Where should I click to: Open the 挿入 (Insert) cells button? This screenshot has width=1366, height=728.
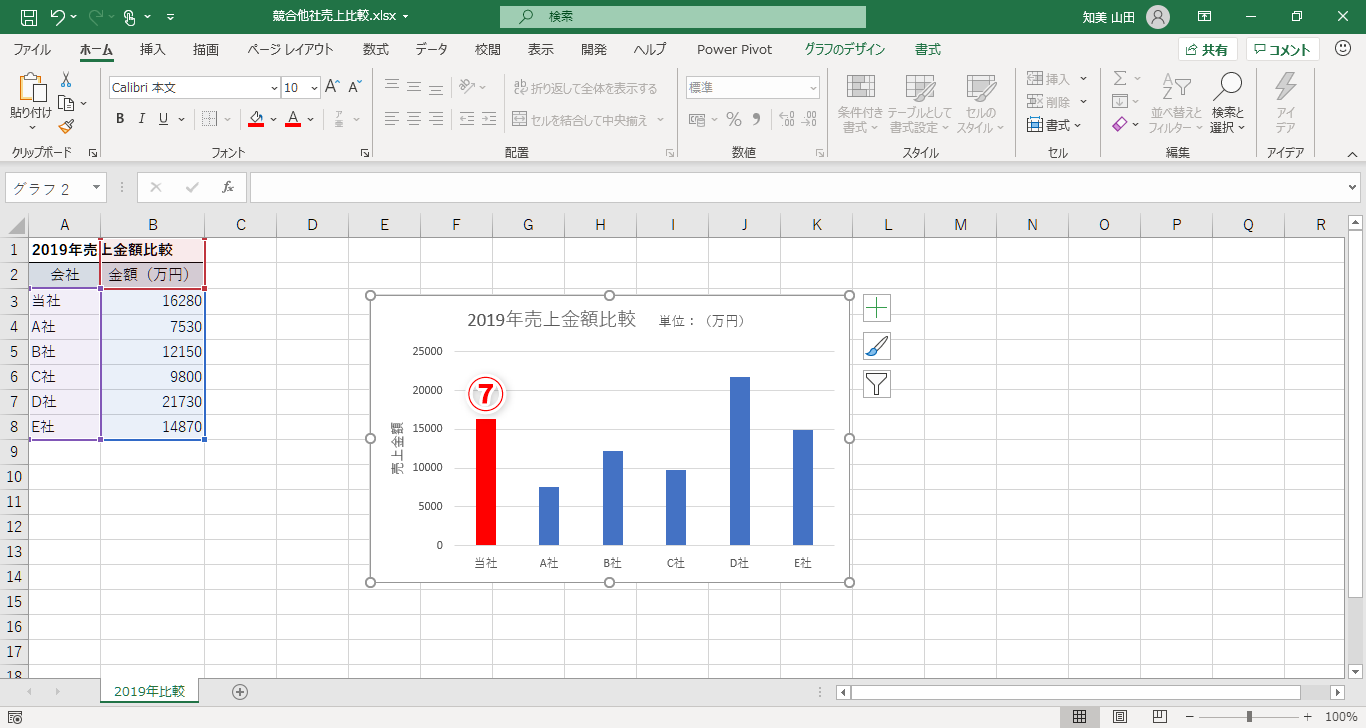point(1056,78)
